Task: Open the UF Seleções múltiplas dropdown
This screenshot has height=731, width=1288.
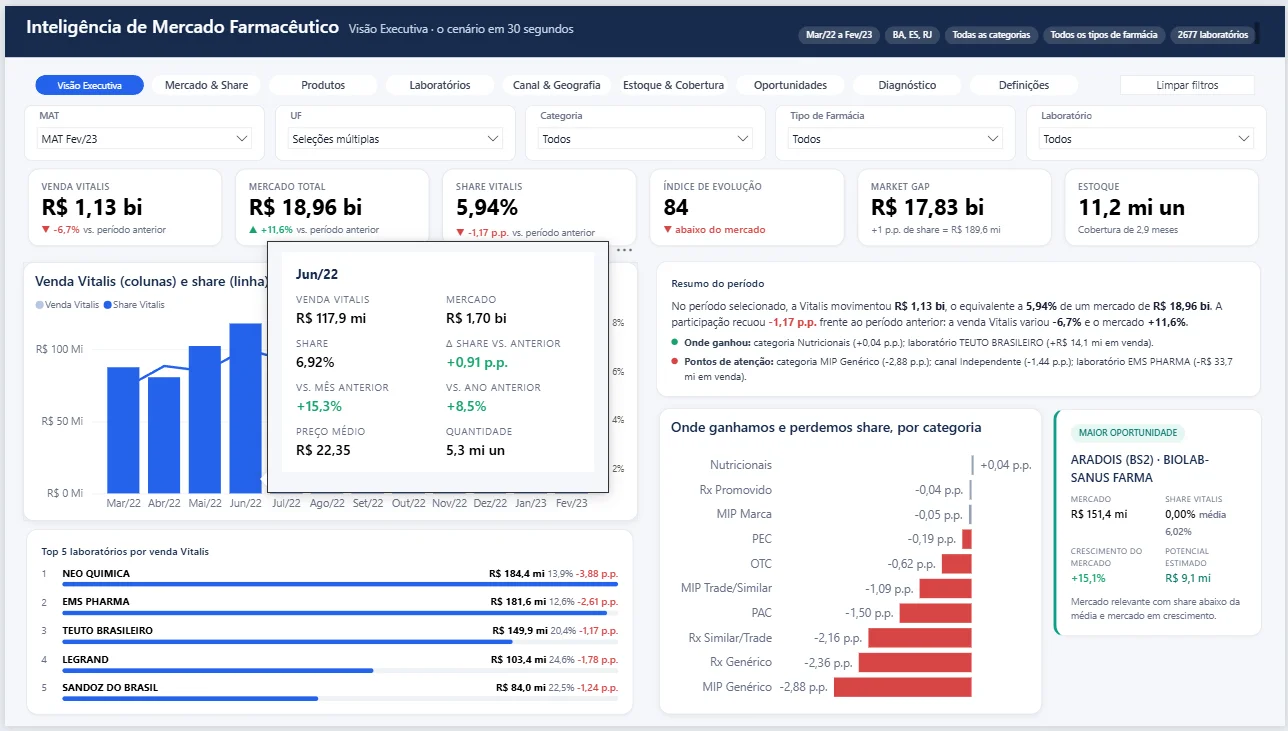Action: click(x=395, y=139)
